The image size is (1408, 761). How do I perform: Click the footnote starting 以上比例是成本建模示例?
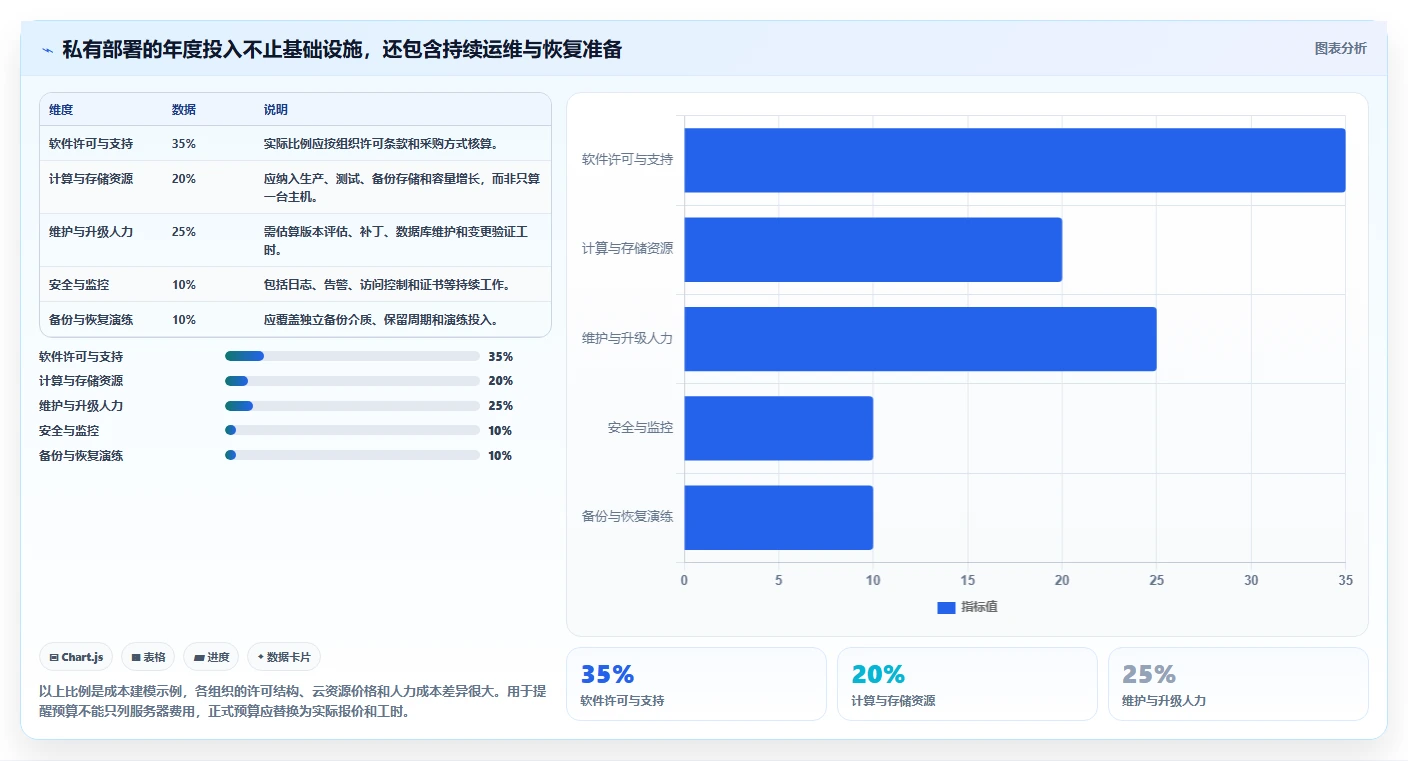(293, 702)
